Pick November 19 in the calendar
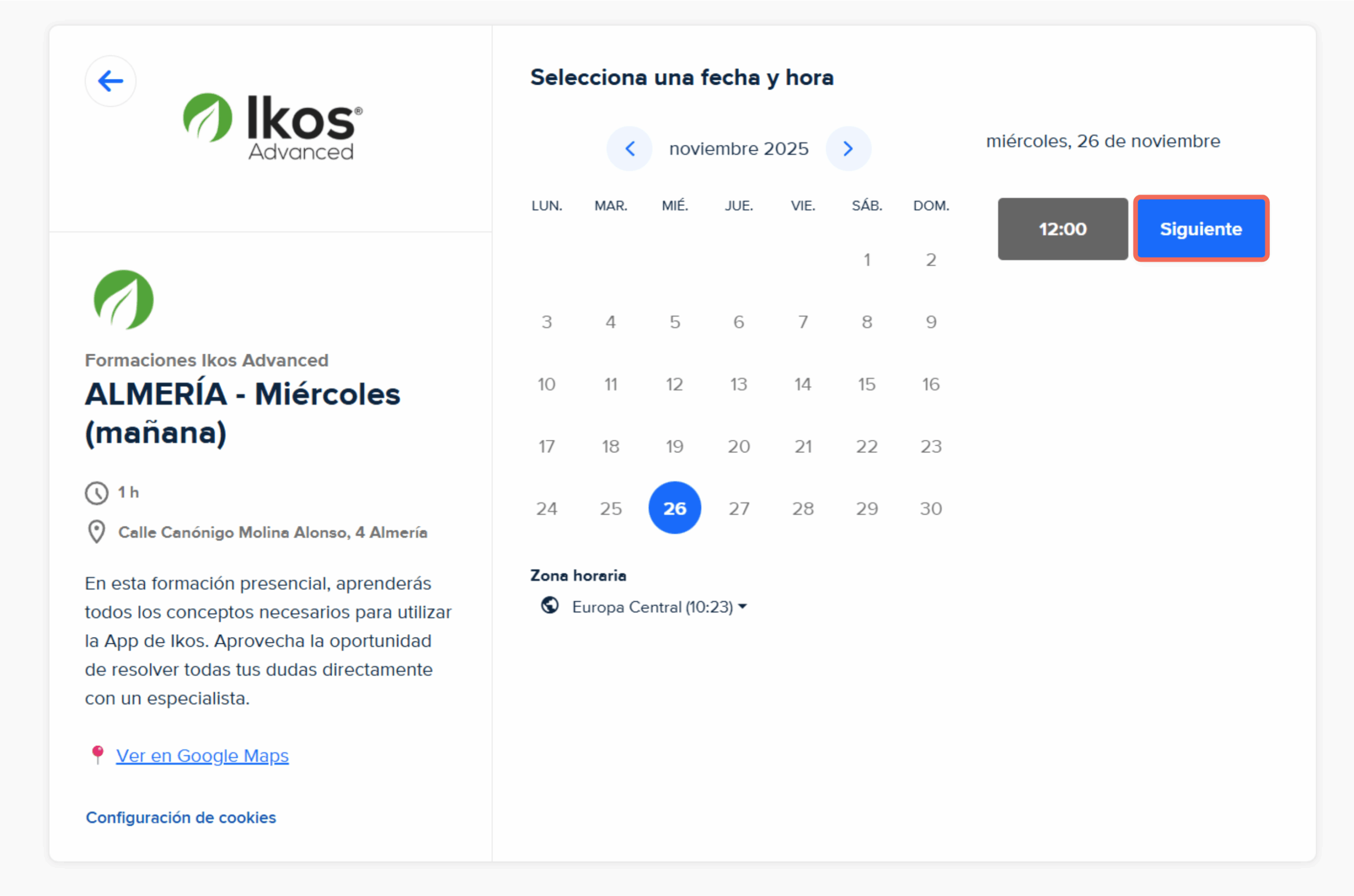This screenshot has height=896, width=1354. click(x=675, y=446)
